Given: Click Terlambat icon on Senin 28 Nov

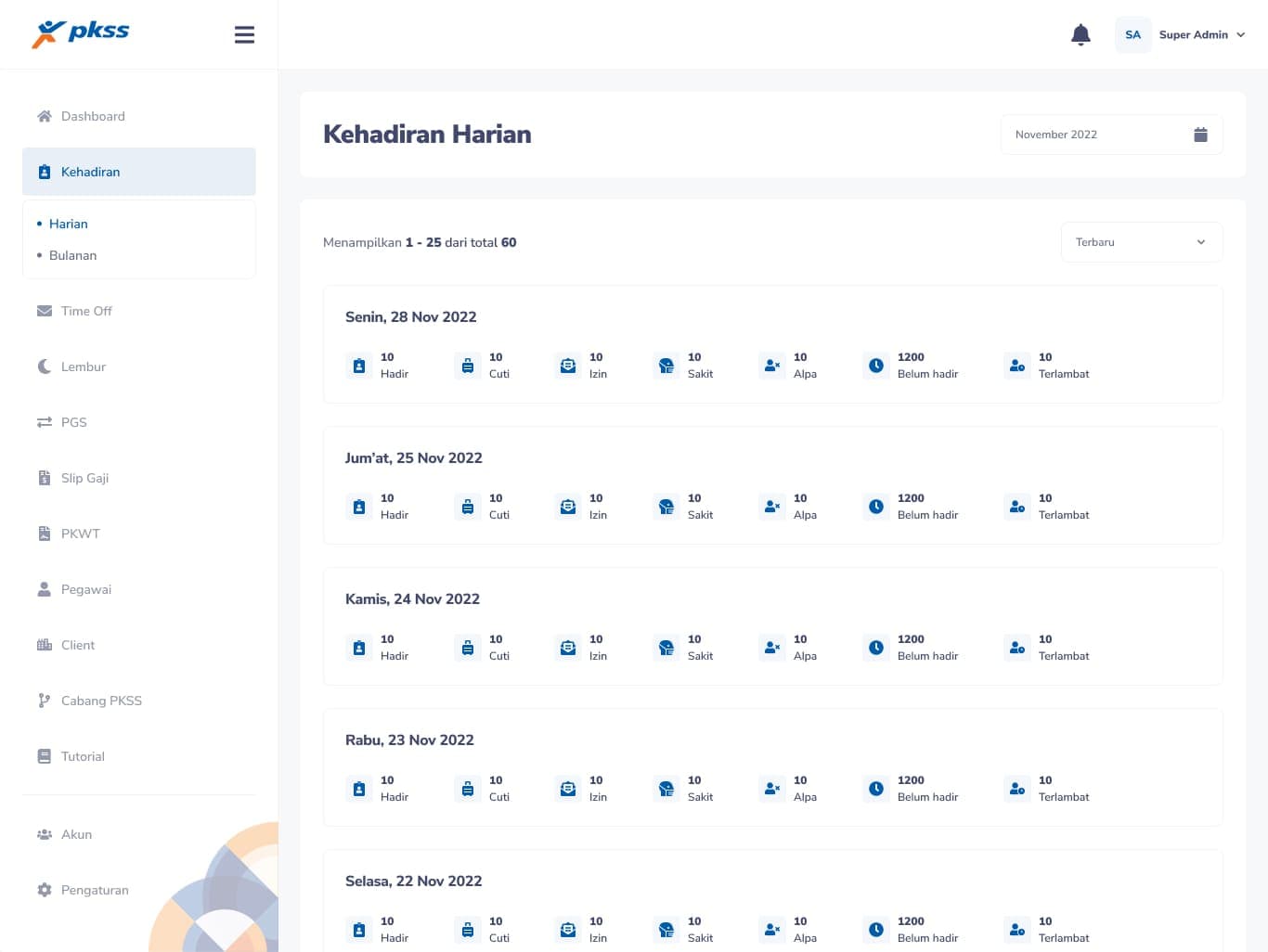Looking at the screenshot, I should (x=1017, y=366).
